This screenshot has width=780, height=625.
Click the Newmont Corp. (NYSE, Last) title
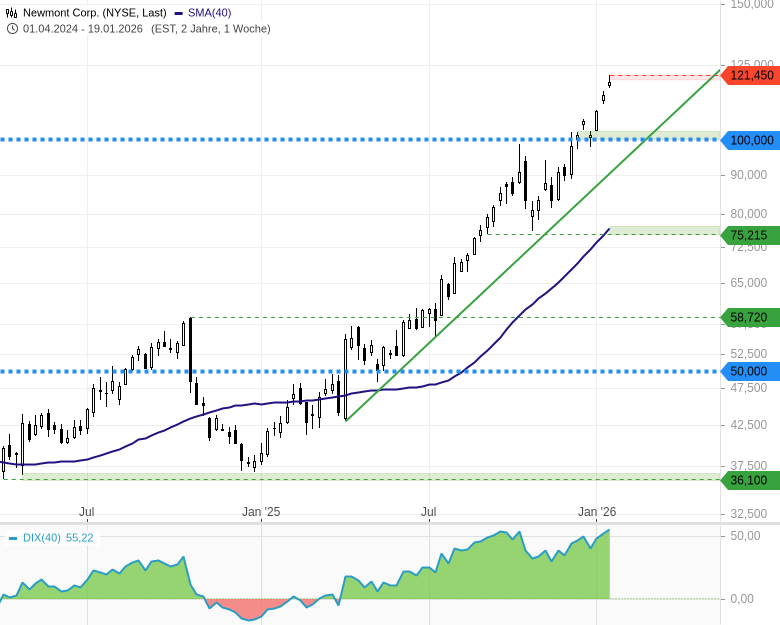tap(95, 12)
